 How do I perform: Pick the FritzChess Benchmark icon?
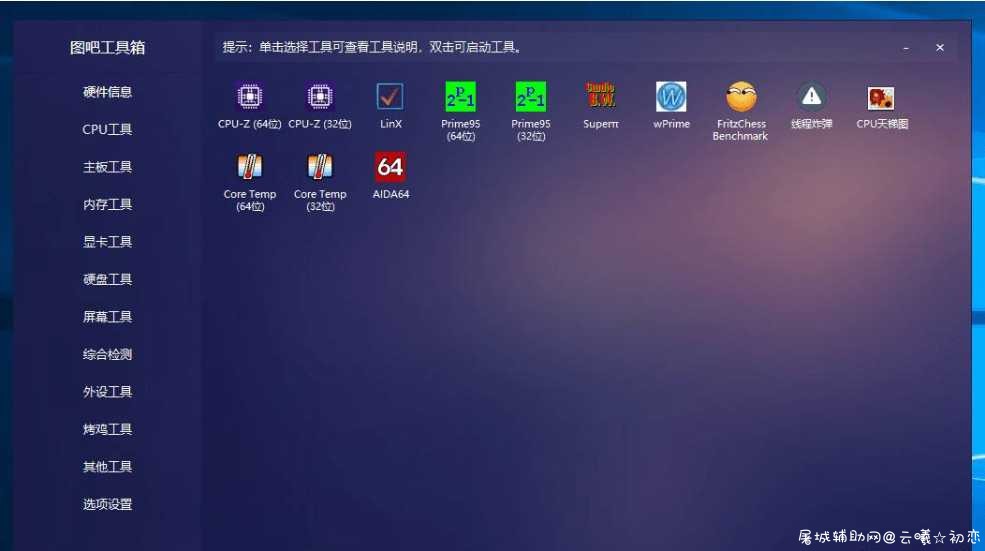pyautogui.click(x=741, y=97)
